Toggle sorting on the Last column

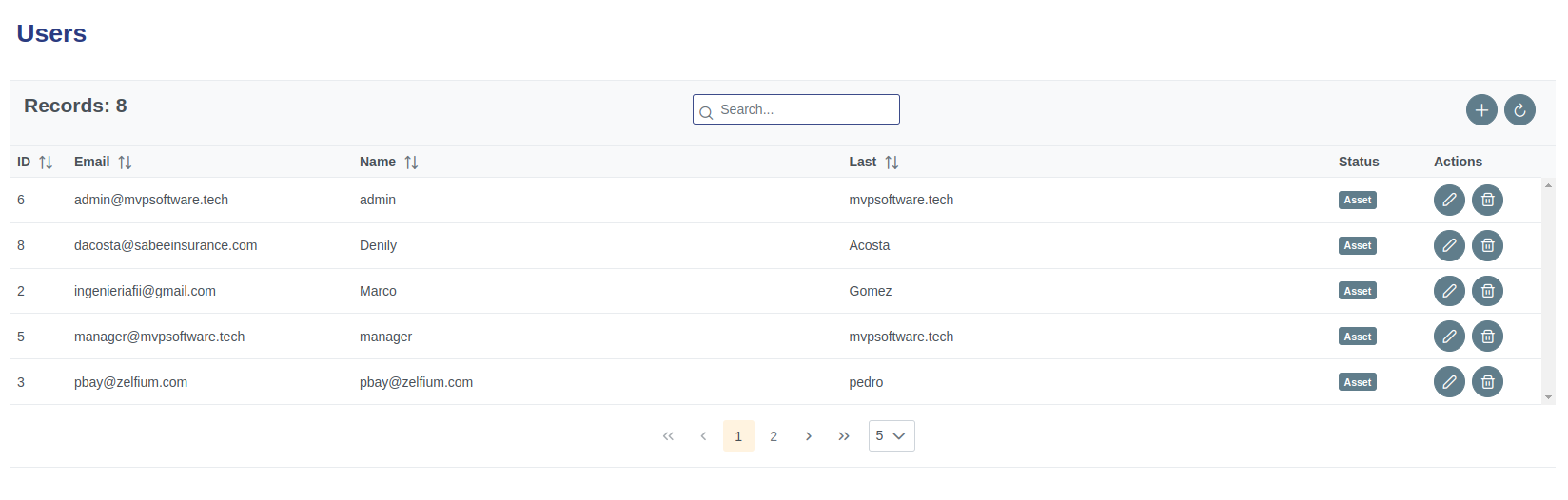(892, 163)
